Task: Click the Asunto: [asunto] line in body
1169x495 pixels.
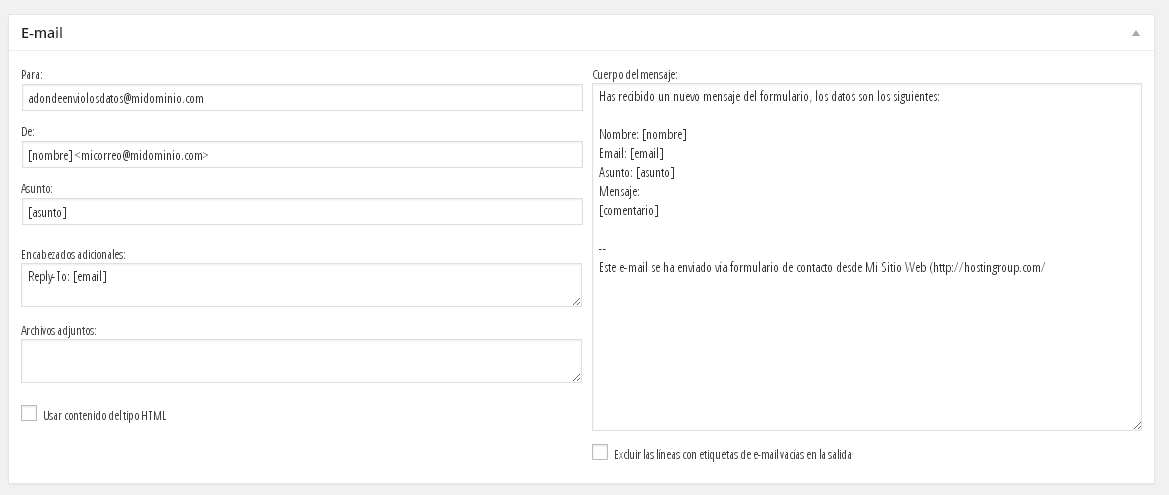Action: pyautogui.click(x=637, y=173)
